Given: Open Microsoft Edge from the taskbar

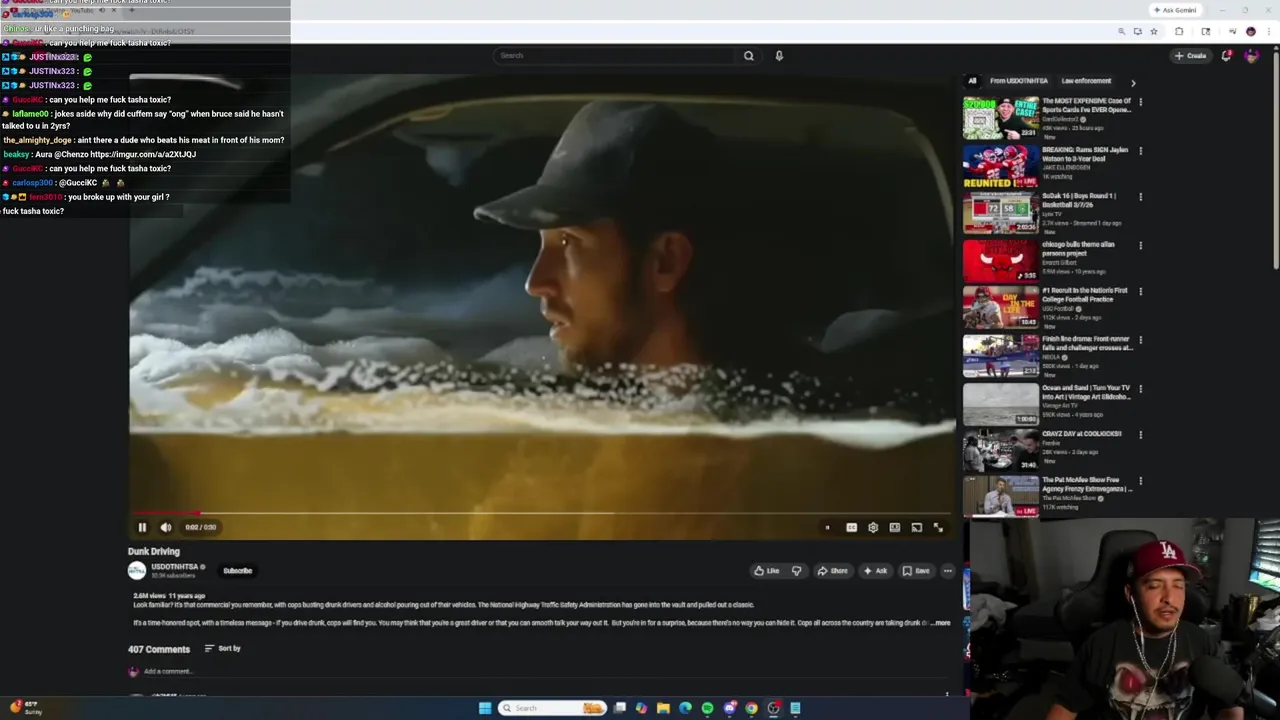Looking at the screenshot, I should (x=685, y=708).
